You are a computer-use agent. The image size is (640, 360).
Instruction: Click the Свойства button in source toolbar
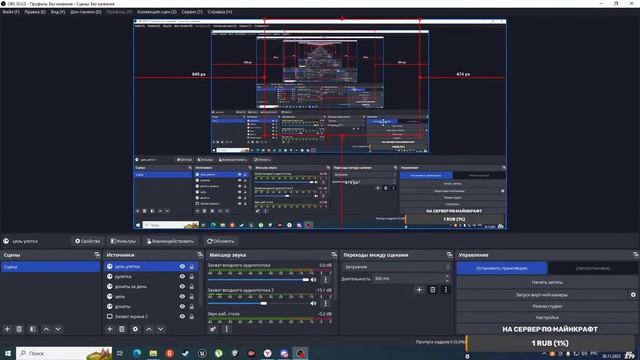point(87,241)
